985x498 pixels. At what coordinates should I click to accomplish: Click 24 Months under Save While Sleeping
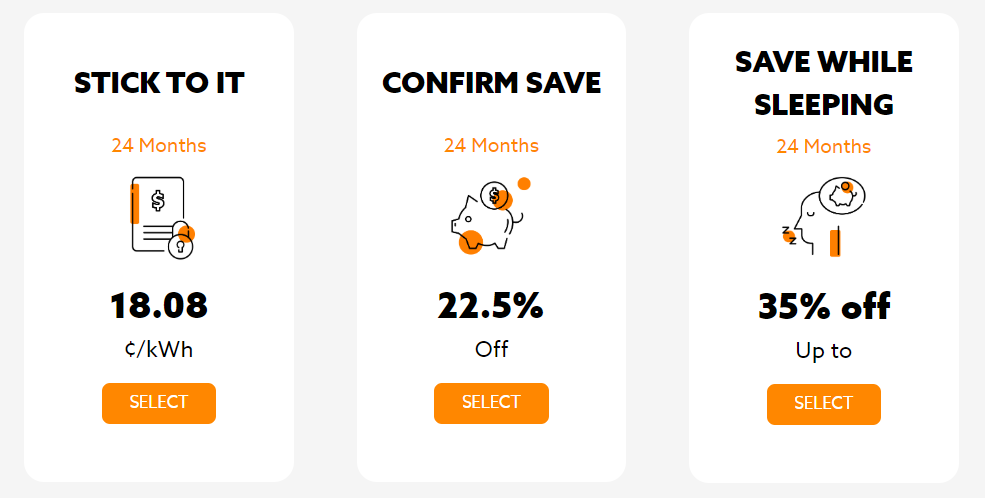[823, 147]
